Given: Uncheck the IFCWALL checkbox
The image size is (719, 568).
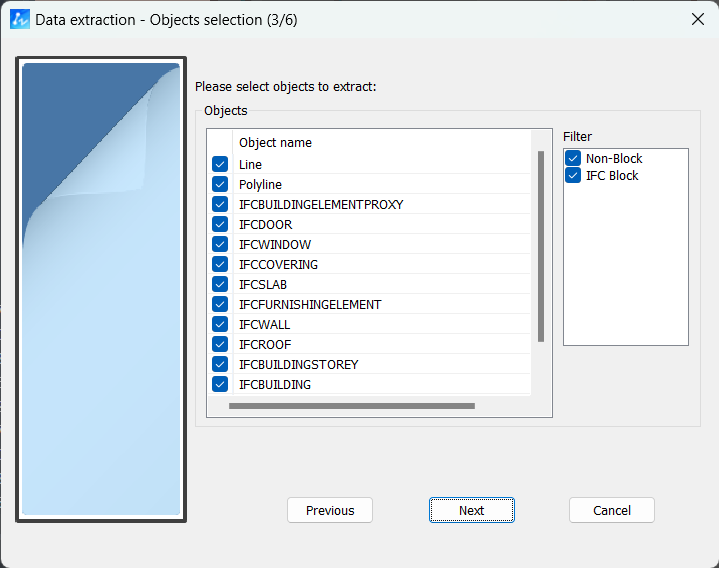Looking at the screenshot, I should (220, 324).
